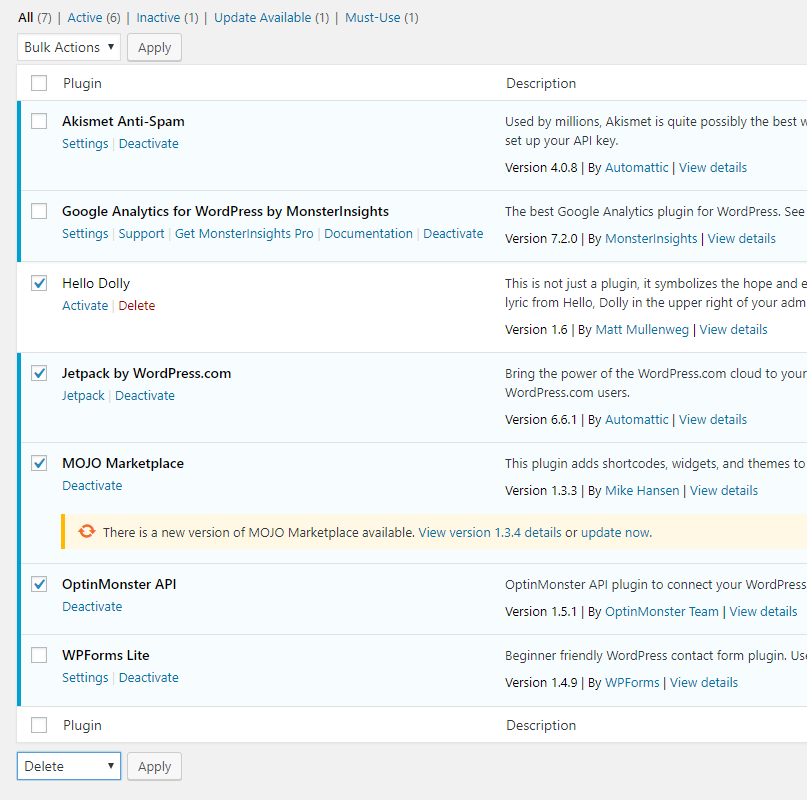View details for Akismet Anti-Spam
Viewport: 807px width, 800px height.
713,168
